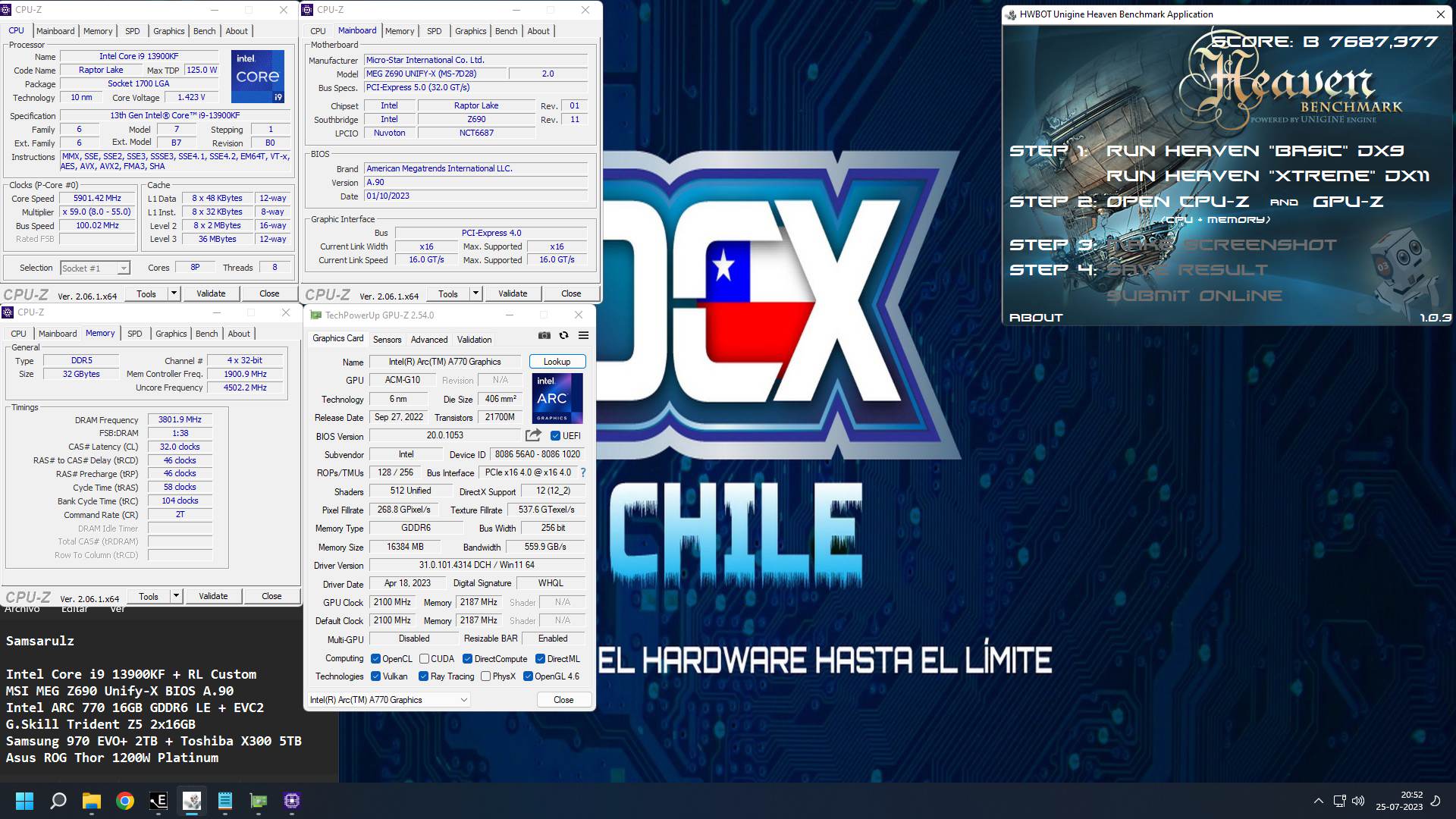Open HWBOT Heaven app in taskbar
The height and width of the screenshot is (819, 1456).
pyautogui.click(x=192, y=801)
